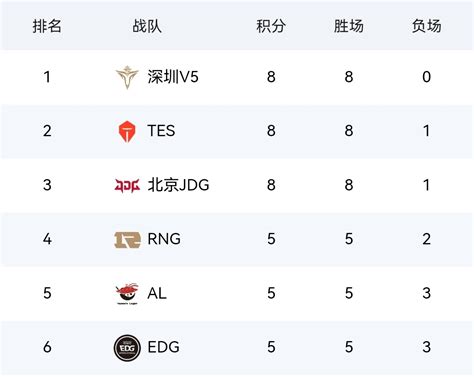The width and height of the screenshot is (474, 377).
Task: Click the 北京JDG team logo
Action: [127, 185]
